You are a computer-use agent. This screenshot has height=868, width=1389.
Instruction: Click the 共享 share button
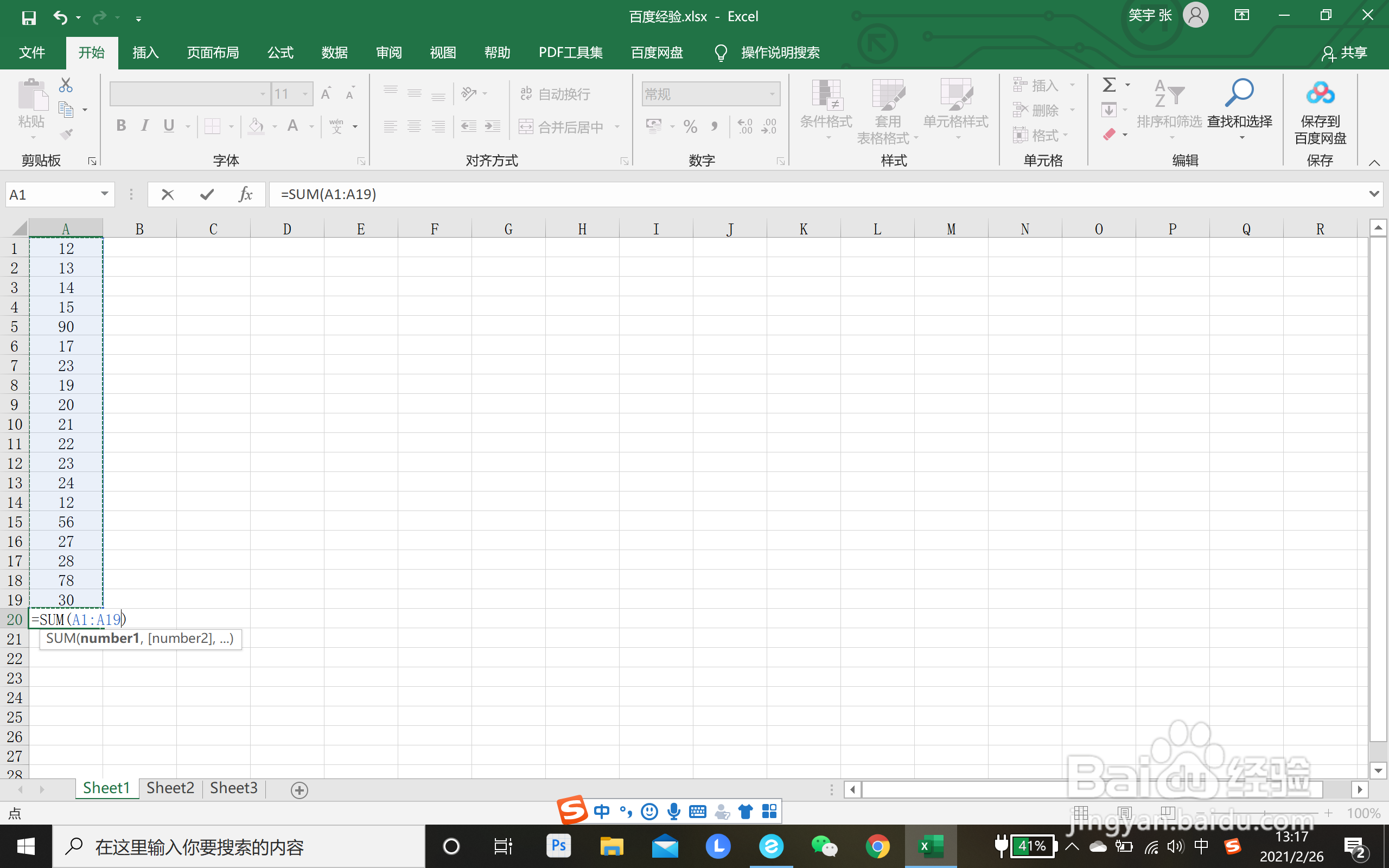click(1344, 53)
